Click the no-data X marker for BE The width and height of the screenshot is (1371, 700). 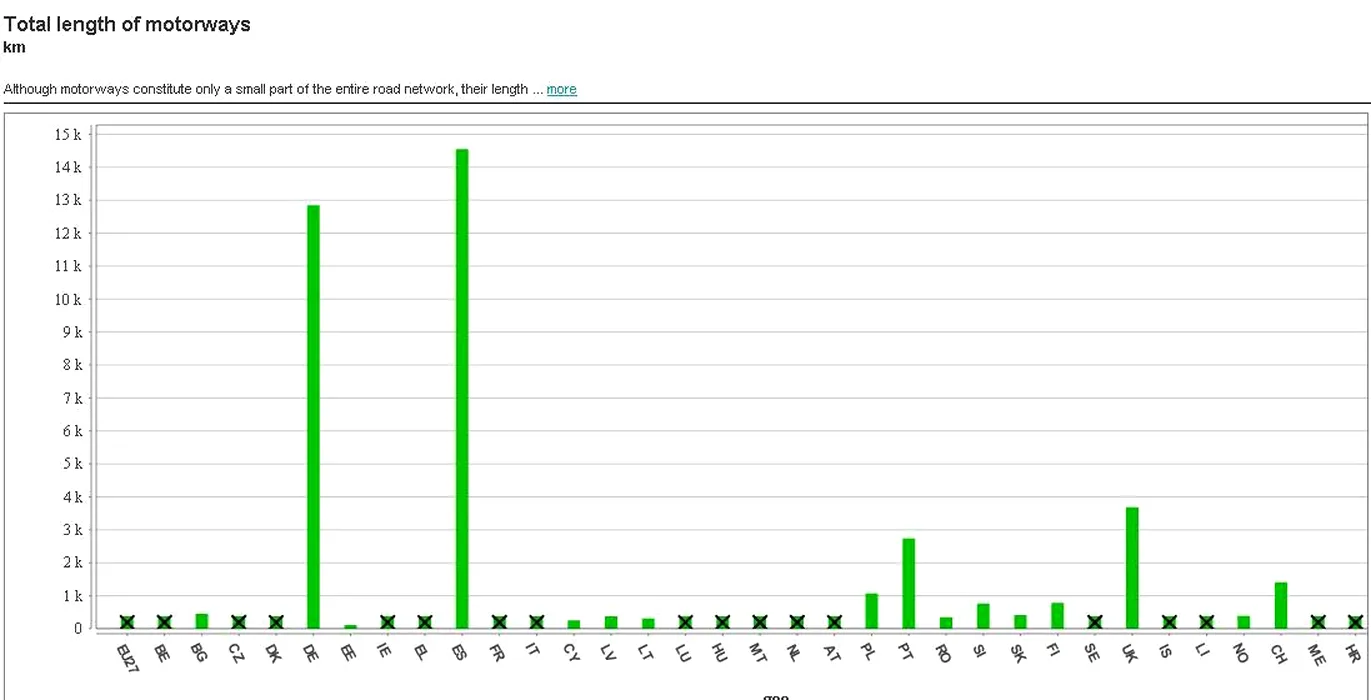[164, 622]
